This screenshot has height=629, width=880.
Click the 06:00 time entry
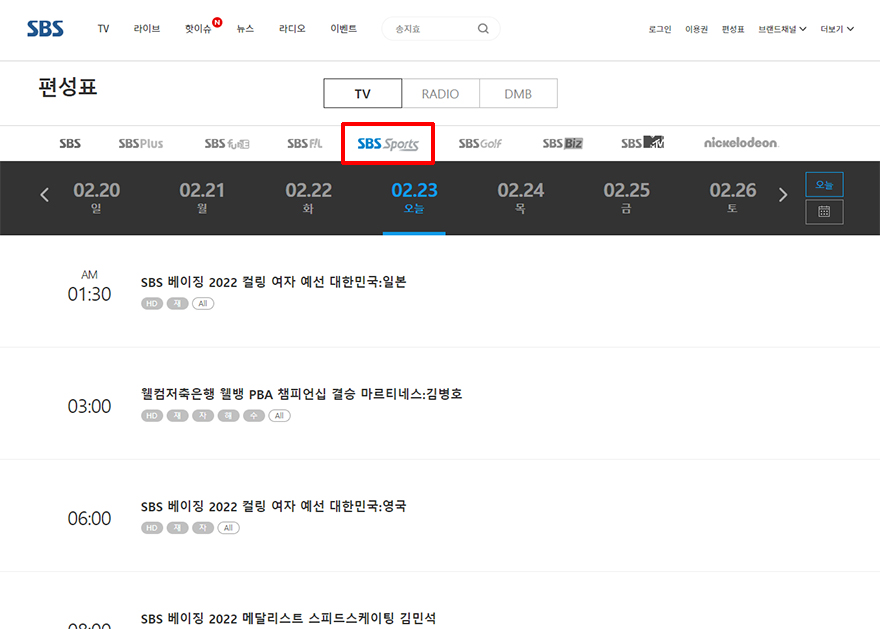(89, 518)
